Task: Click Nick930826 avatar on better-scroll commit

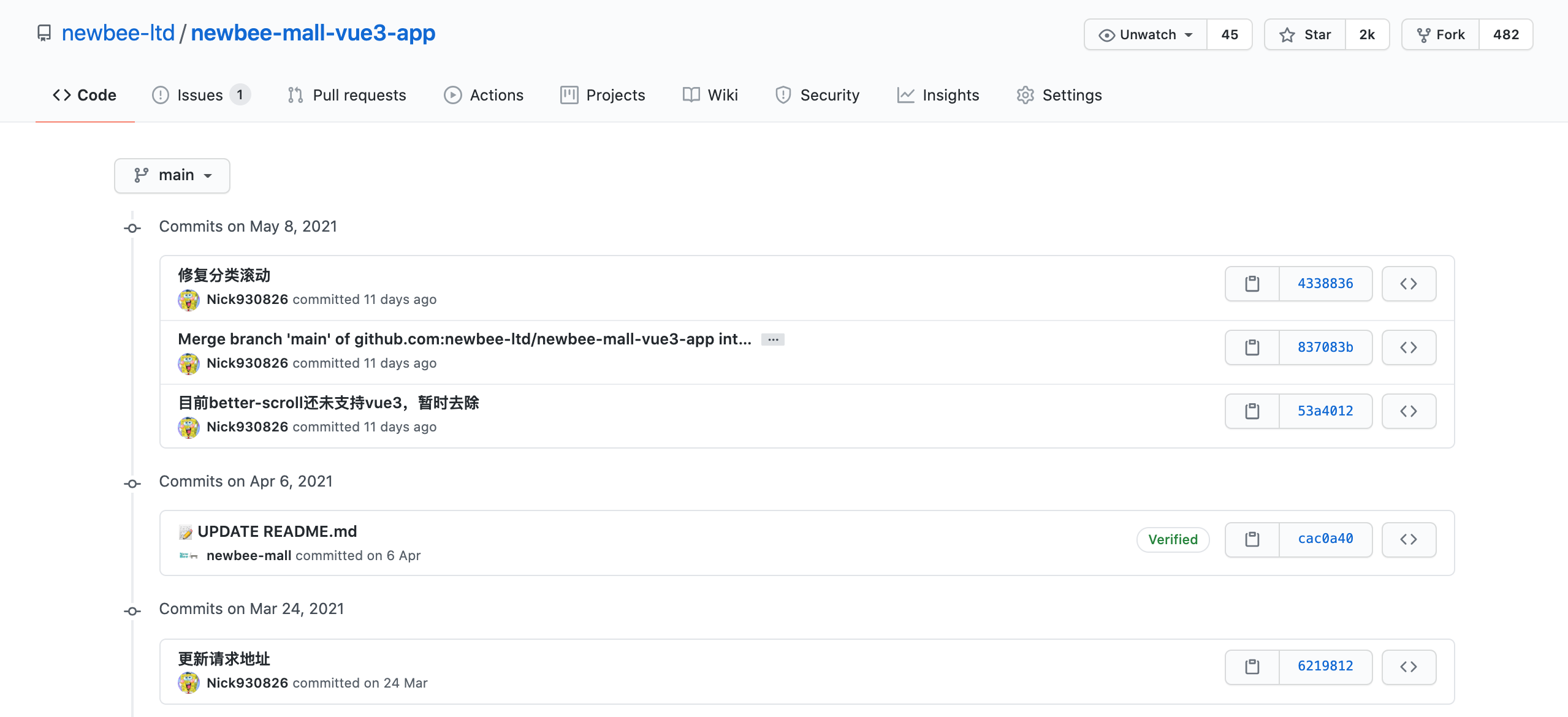Action: tap(189, 427)
